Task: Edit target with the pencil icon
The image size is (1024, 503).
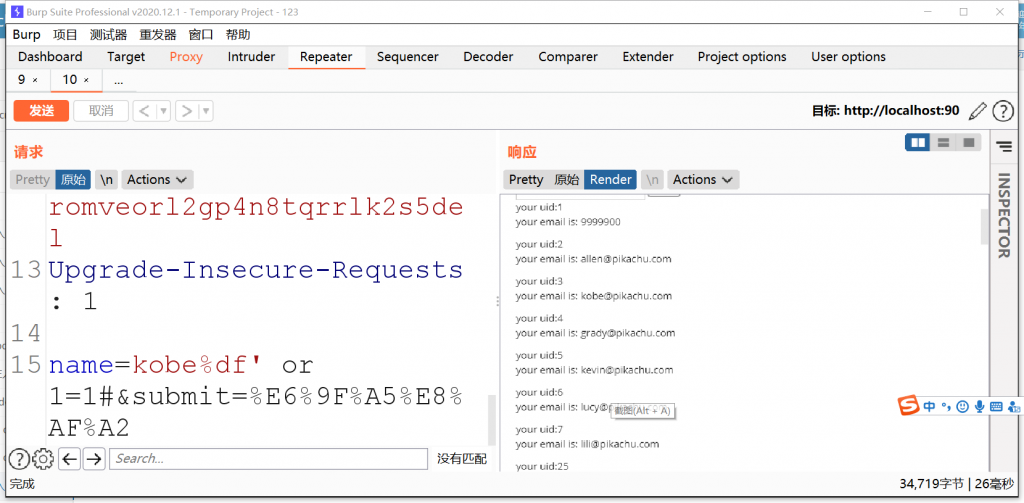Action: pos(977,110)
